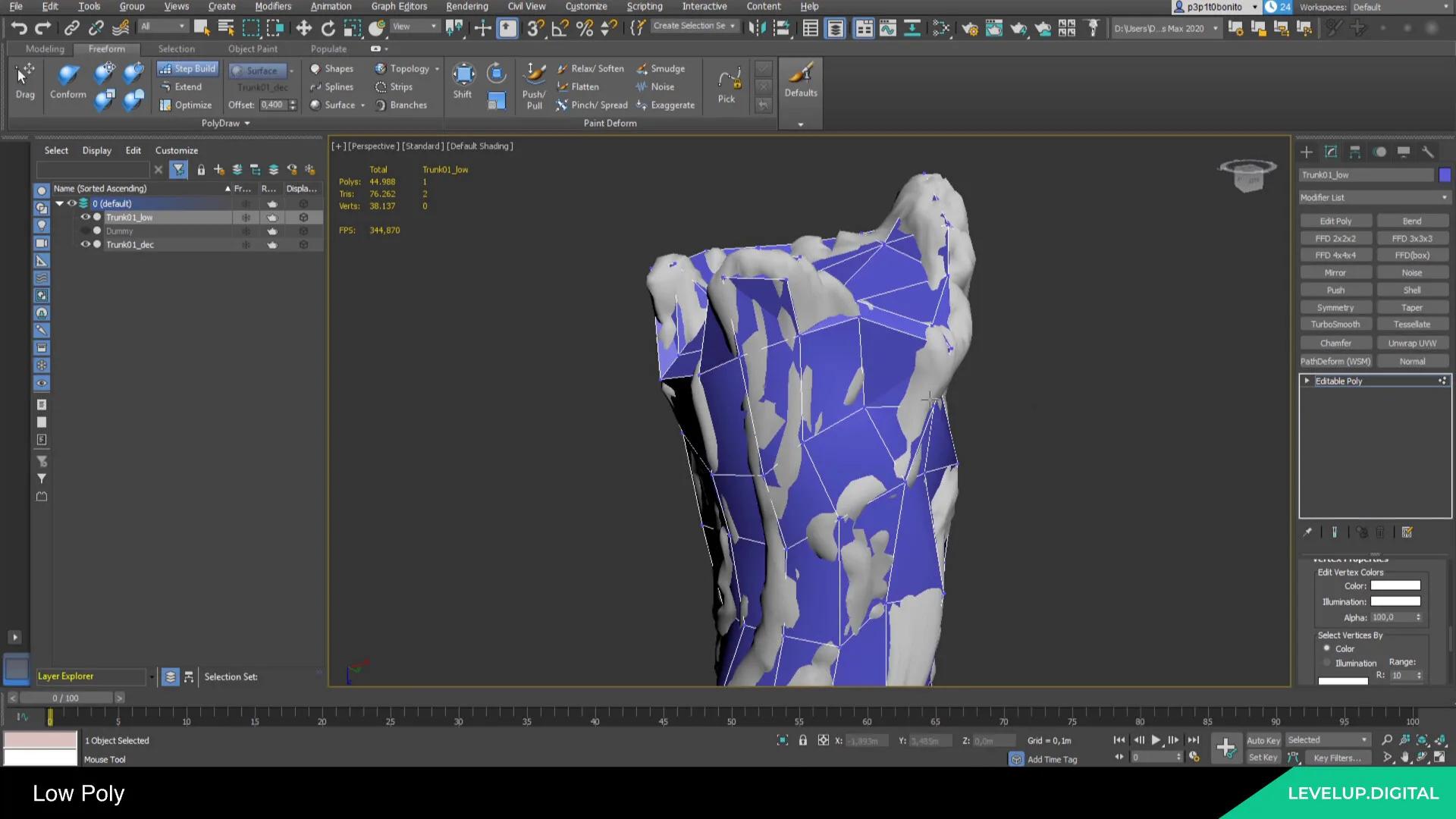Toggle visibility of Trunk01_low layer
The image size is (1456, 819).
point(85,217)
